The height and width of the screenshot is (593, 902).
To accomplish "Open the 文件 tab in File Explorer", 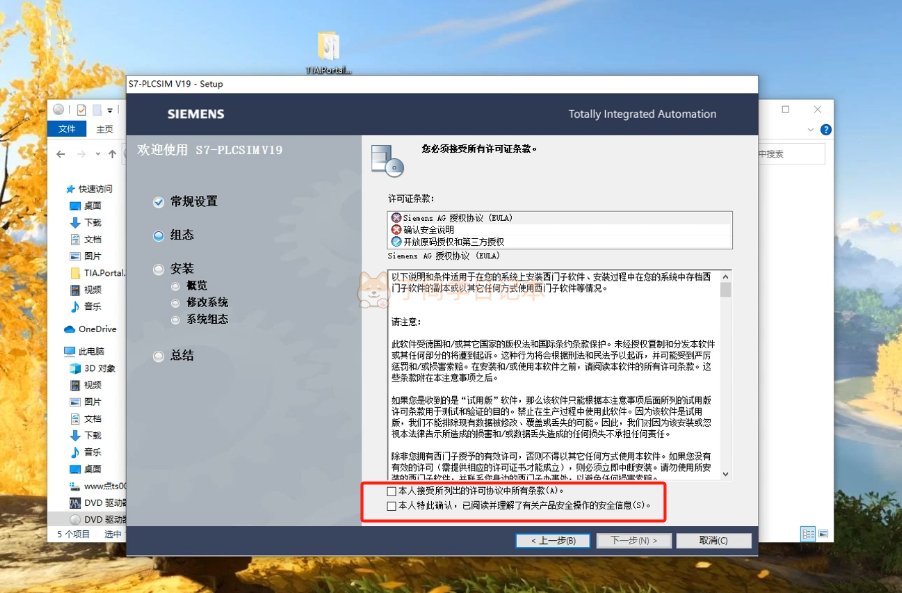I will pos(67,129).
